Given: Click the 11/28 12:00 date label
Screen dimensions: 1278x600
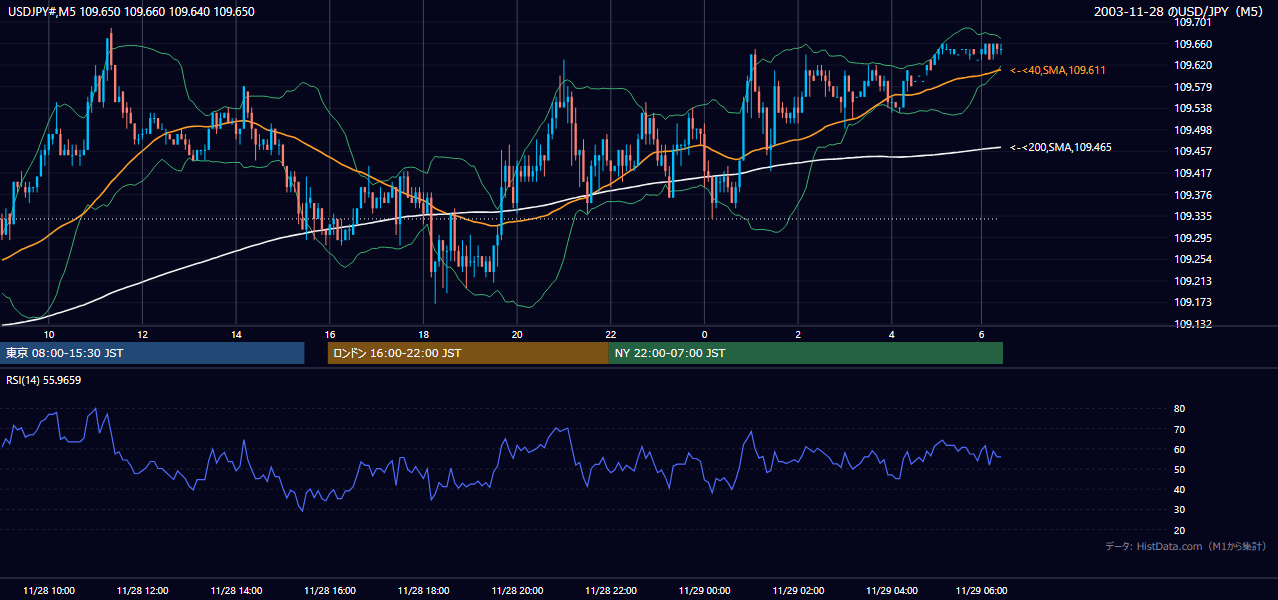Looking at the screenshot, I should [142, 590].
